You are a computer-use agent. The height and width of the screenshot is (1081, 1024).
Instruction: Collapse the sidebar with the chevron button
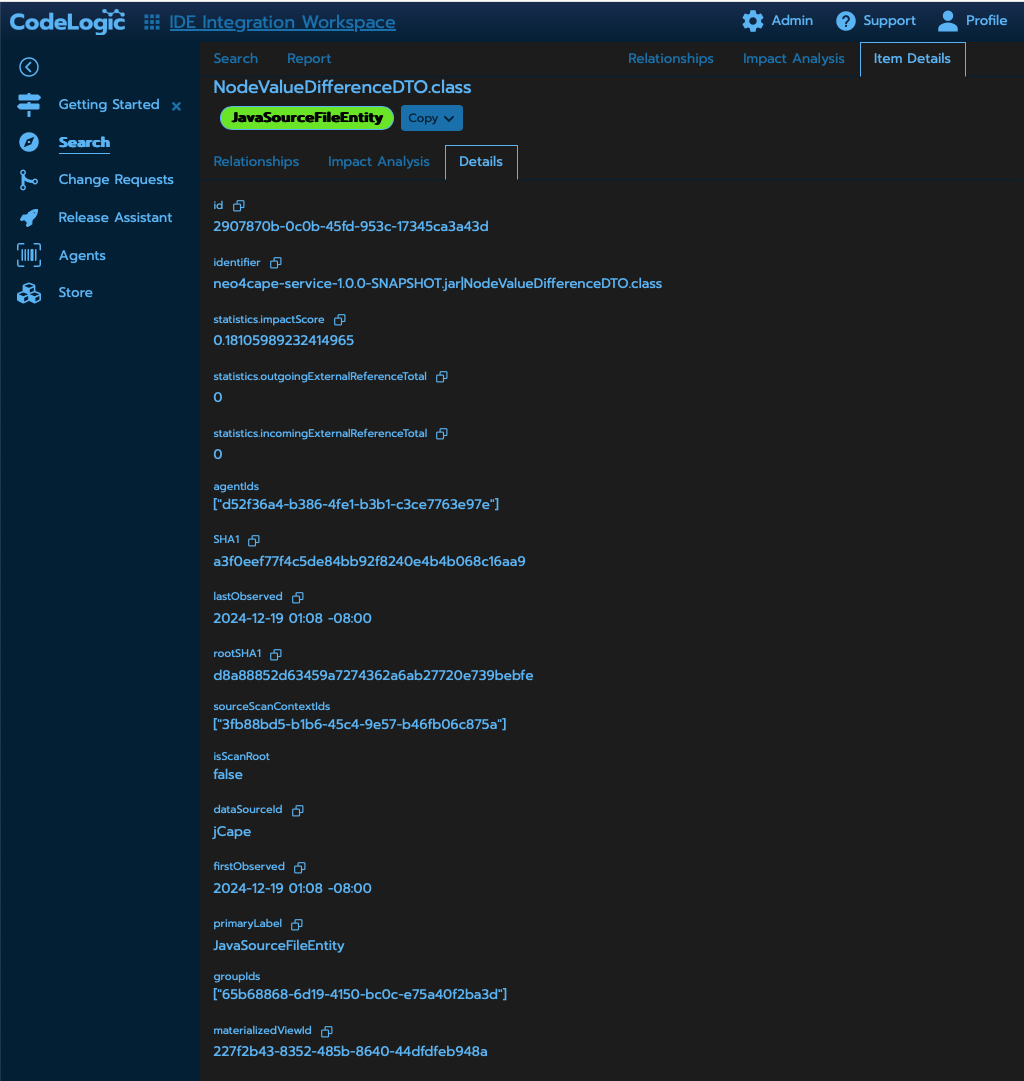28,67
